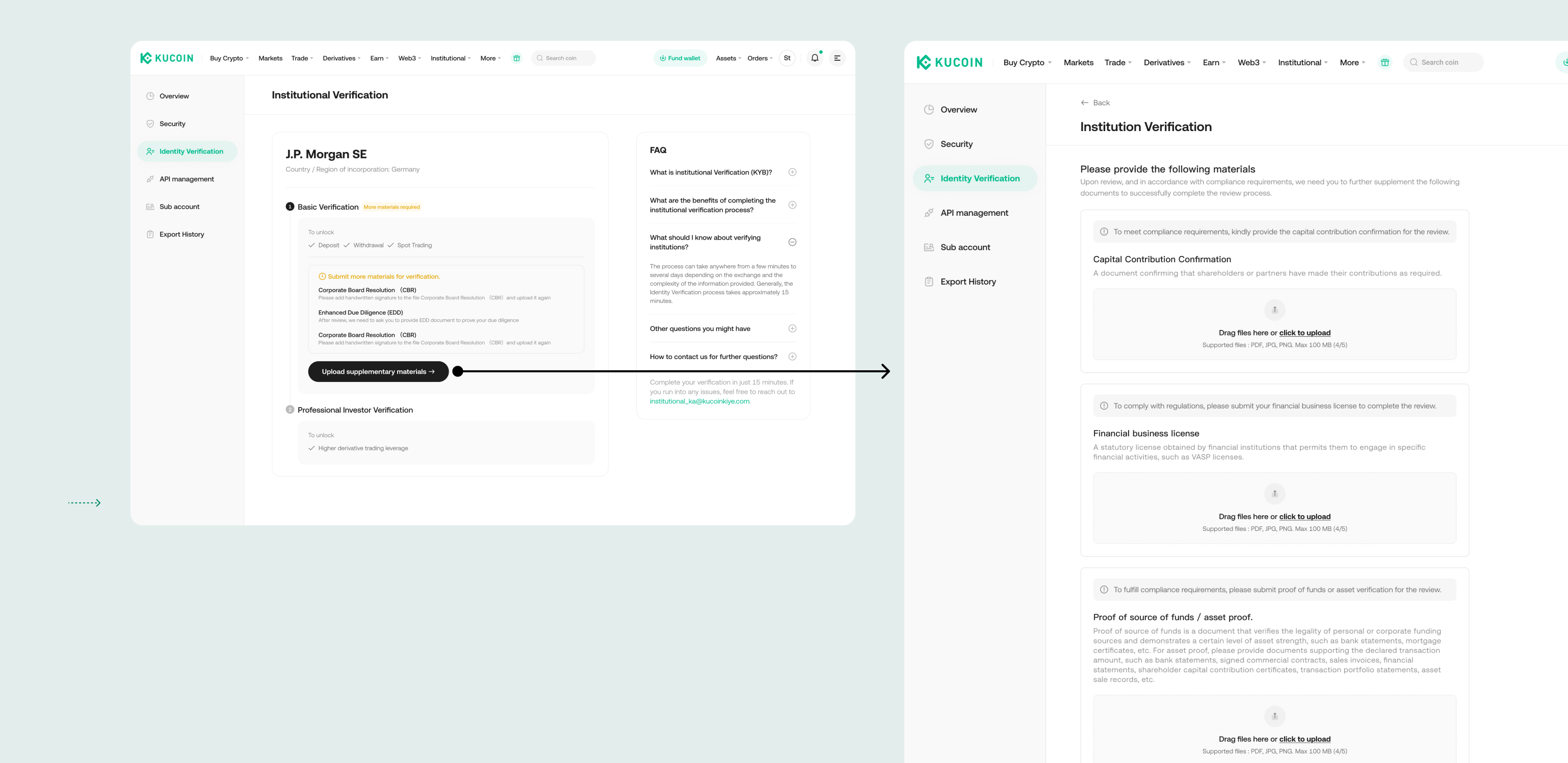Viewport: 1568px width, 763px height.
Task: Go Back from Institution Verification page
Action: [1095, 103]
